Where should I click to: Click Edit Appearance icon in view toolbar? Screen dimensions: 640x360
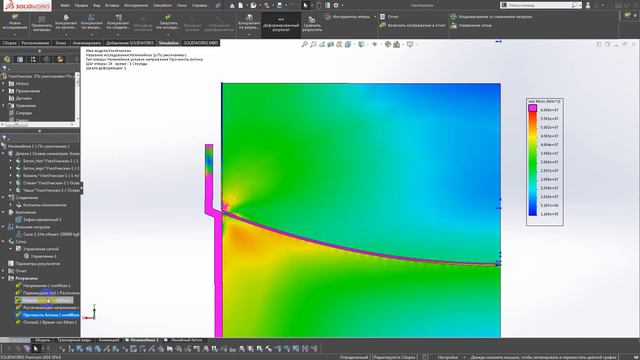pos(388,44)
